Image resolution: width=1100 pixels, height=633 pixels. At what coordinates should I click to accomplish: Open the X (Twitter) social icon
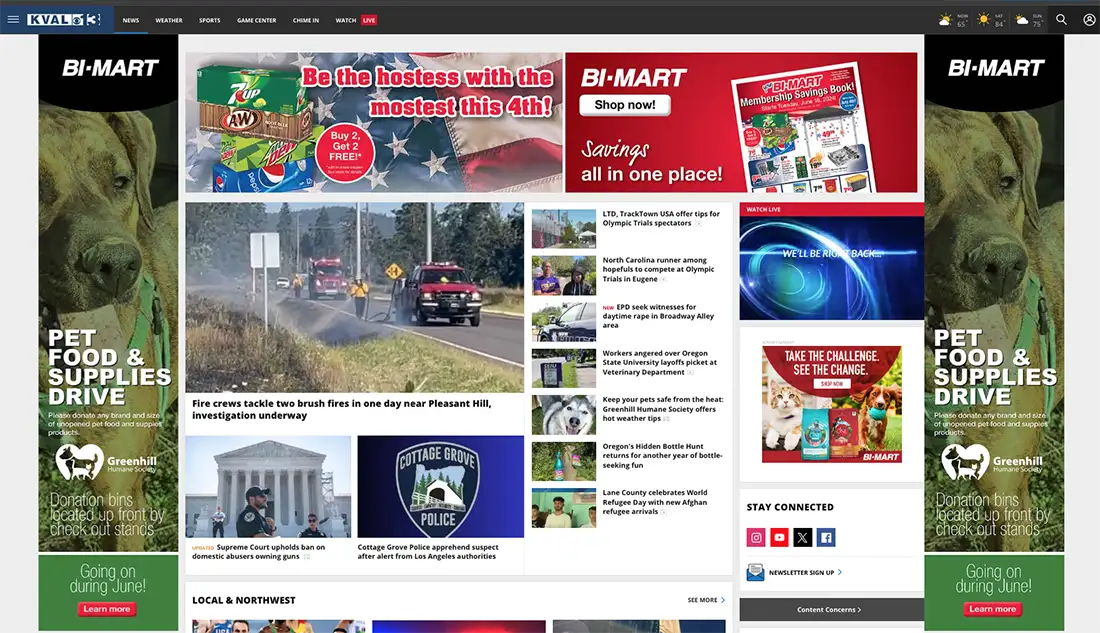803,538
